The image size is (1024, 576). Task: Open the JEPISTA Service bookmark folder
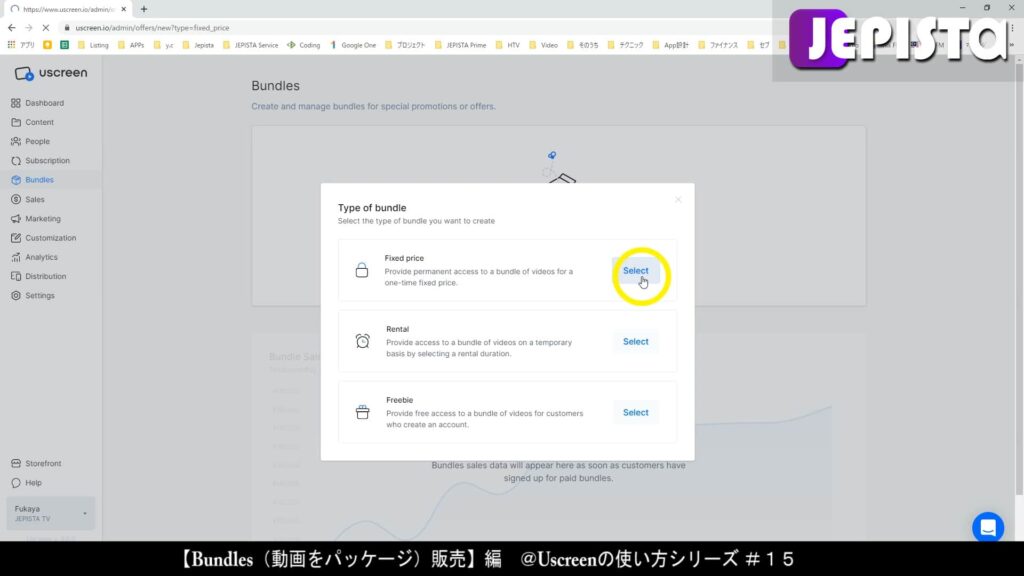[x=250, y=45]
